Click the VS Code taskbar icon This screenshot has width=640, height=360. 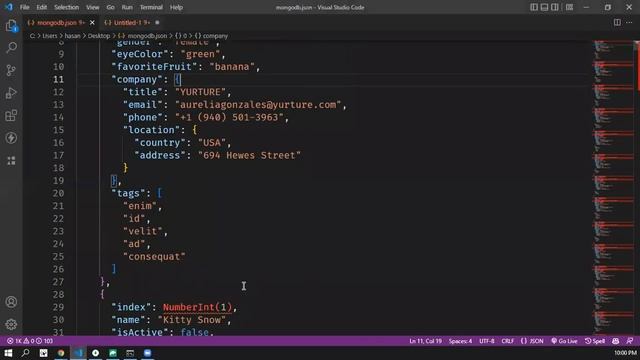(78, 353)
